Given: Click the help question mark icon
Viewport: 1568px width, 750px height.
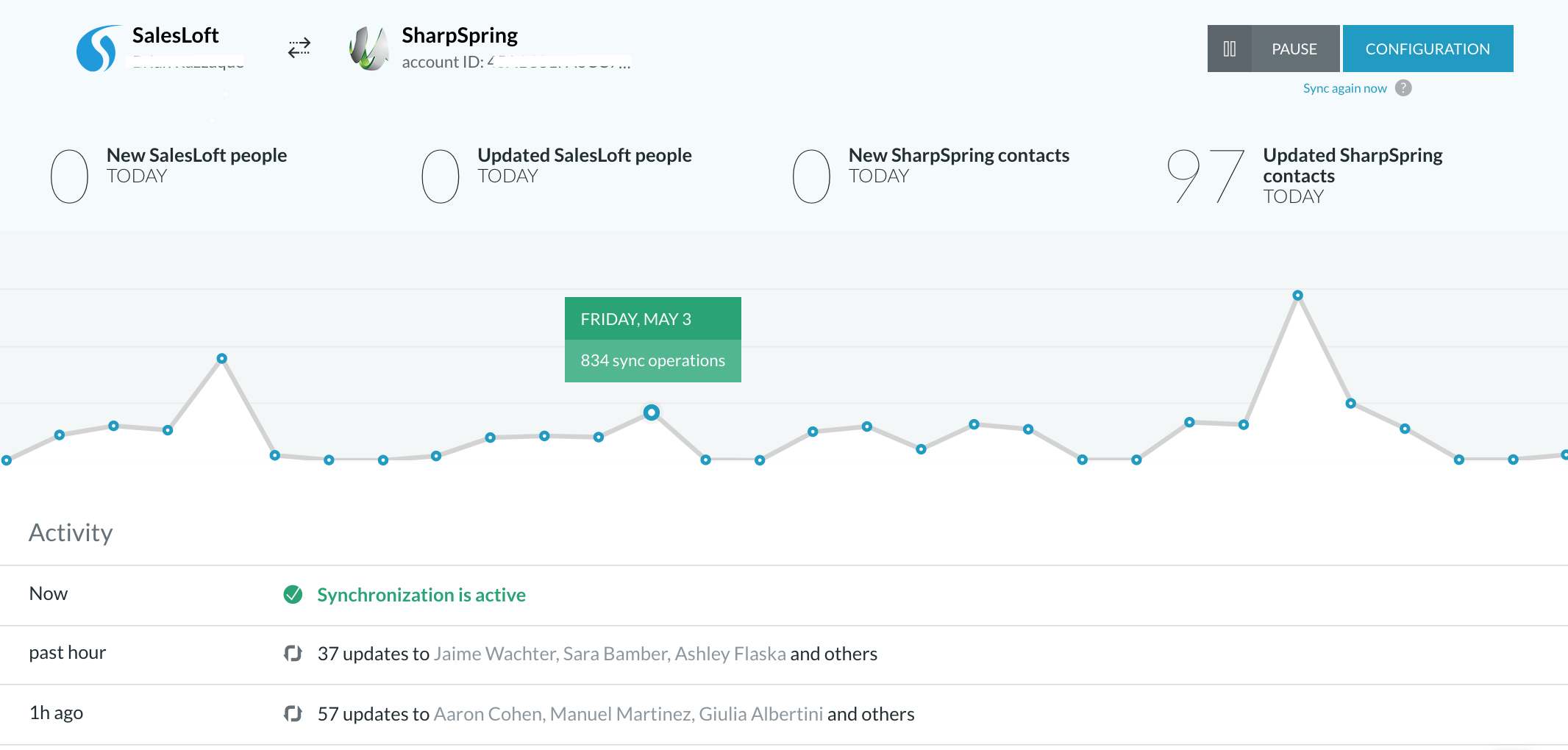Looking at the screenshot, I should (x=1403, y=88).
